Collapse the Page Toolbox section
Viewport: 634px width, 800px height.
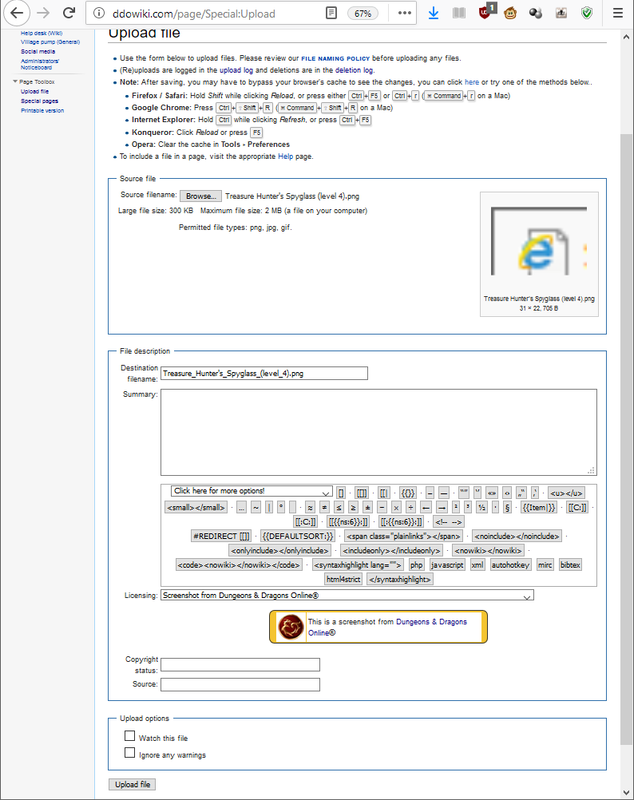coord(34,82)
